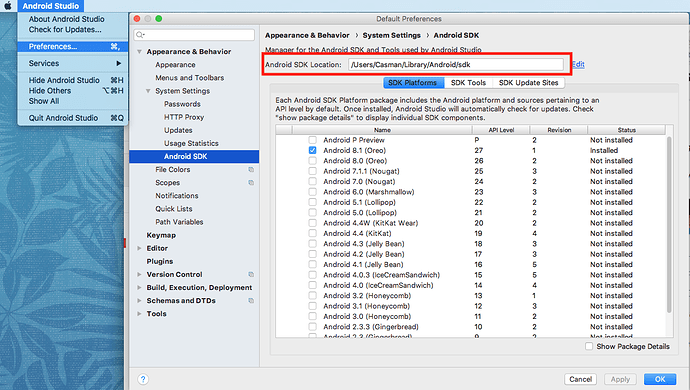Expand the Editor settings section

[139, 248]
